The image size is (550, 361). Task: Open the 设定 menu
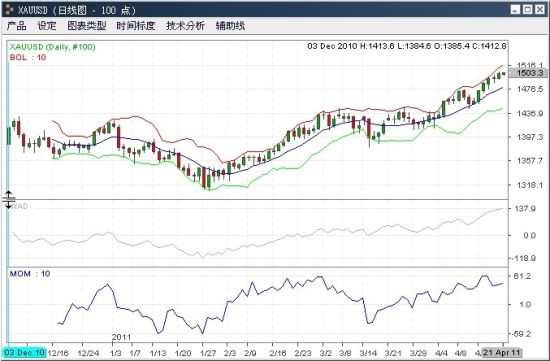pyautogui.click(x=47, y=26)
